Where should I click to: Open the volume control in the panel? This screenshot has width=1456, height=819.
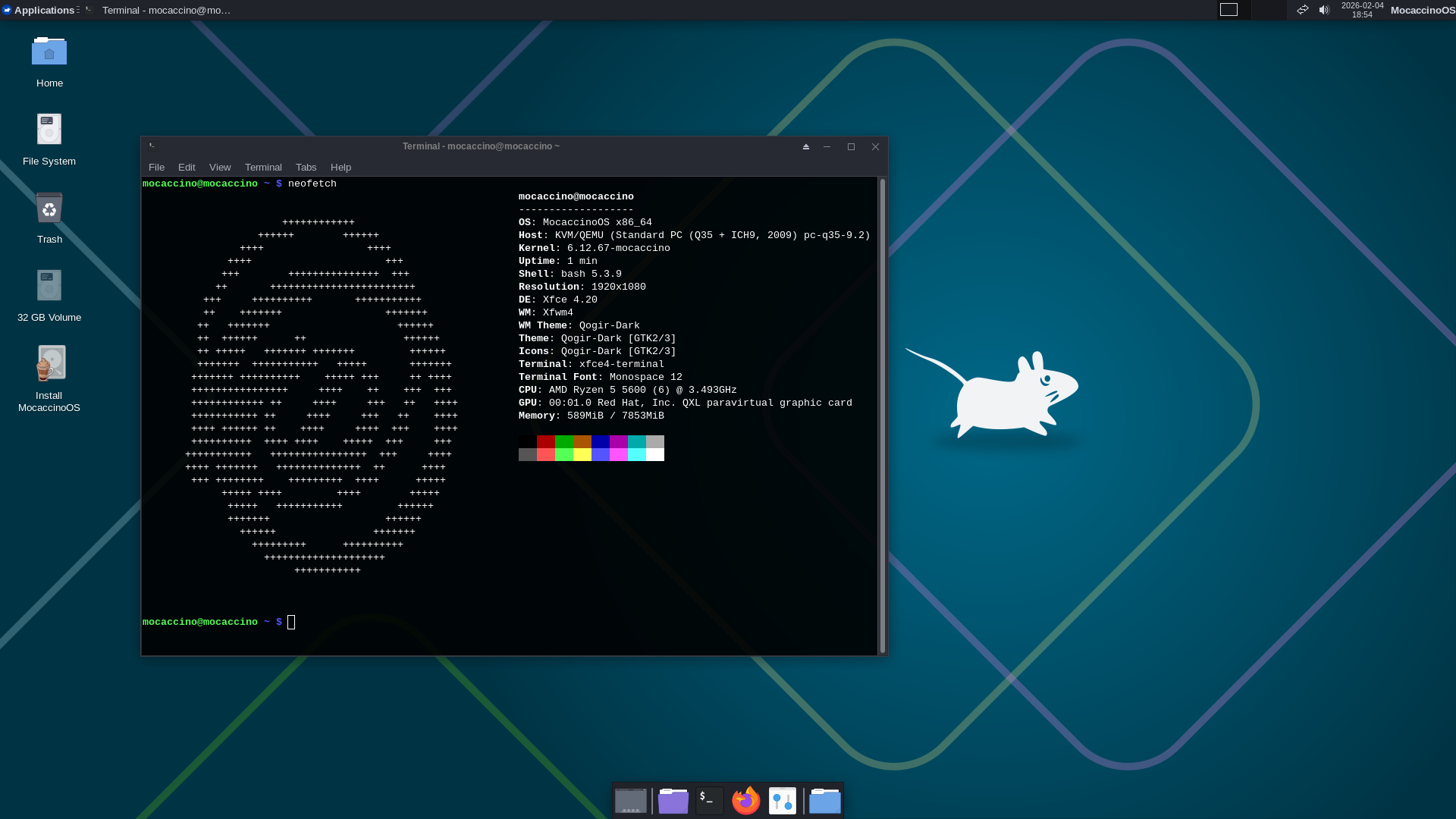pyautogui.click(x=1324, y=10)
